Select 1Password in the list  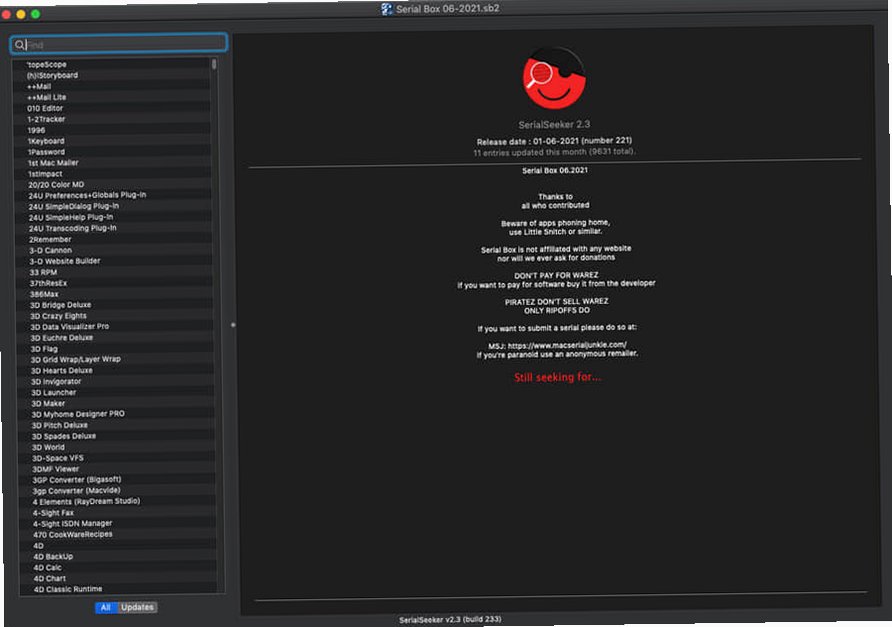click(x=112, y=152)
